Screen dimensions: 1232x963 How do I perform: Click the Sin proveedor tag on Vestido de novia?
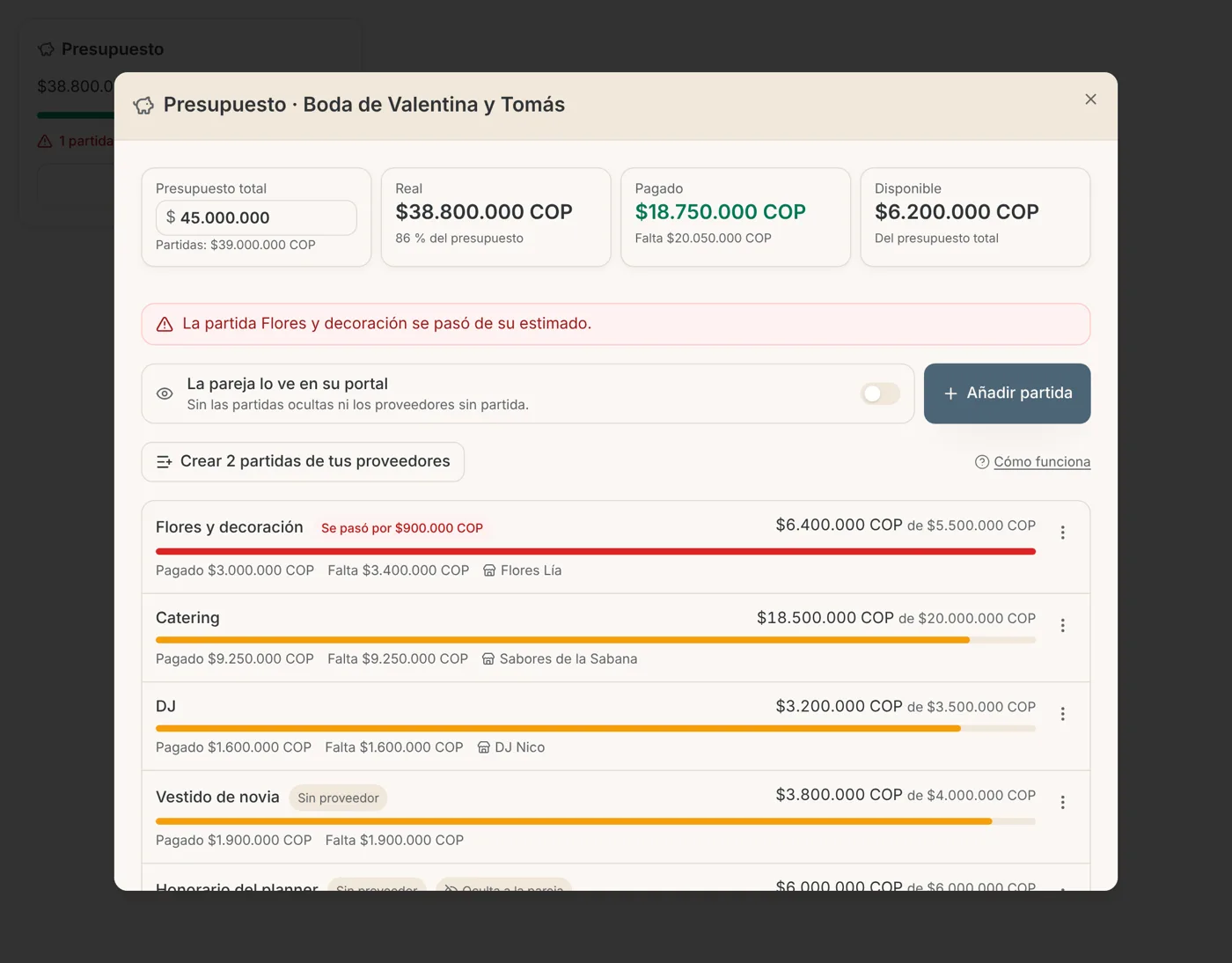[338, 798]
